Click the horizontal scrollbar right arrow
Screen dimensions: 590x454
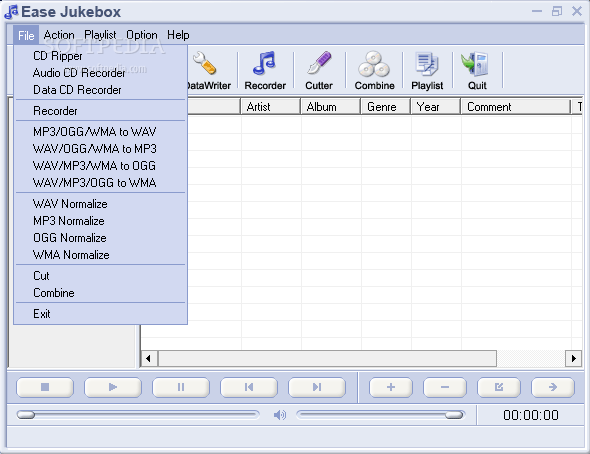click(x=573, y=358)
